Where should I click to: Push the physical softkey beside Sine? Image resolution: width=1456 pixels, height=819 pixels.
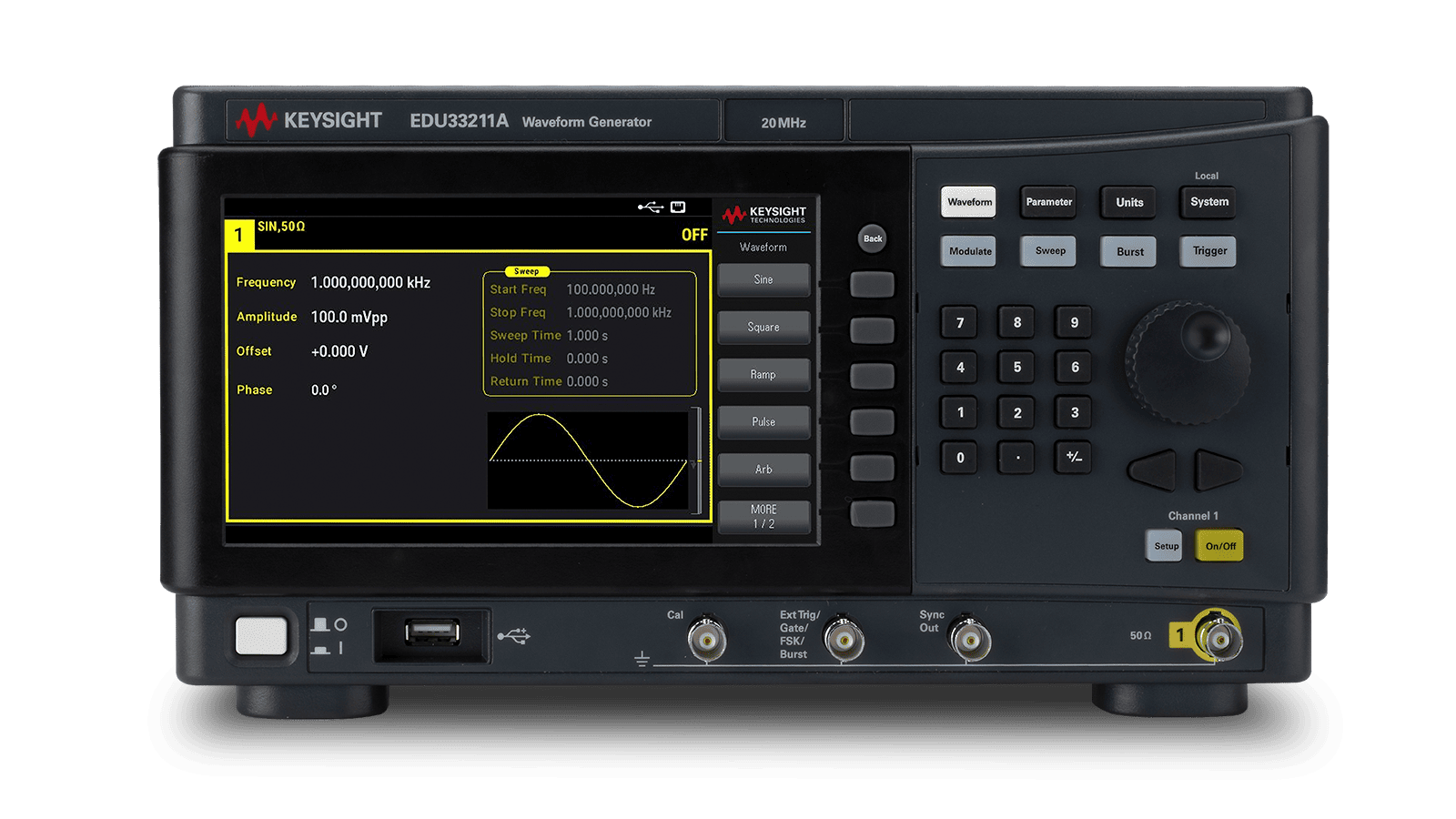(x=872, y=285)
